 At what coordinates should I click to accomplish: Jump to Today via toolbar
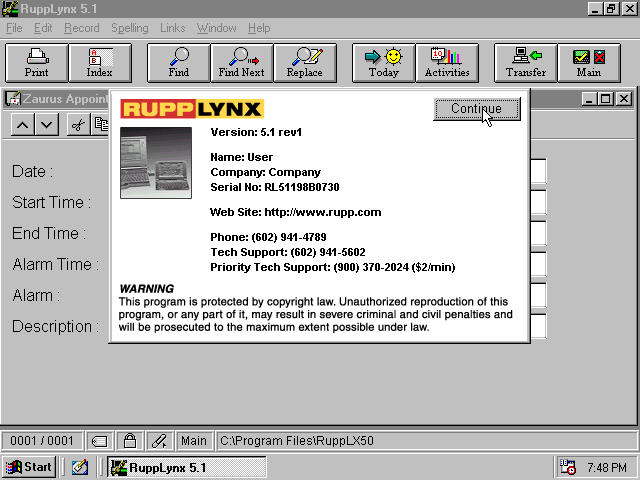(x=384, y=63)
